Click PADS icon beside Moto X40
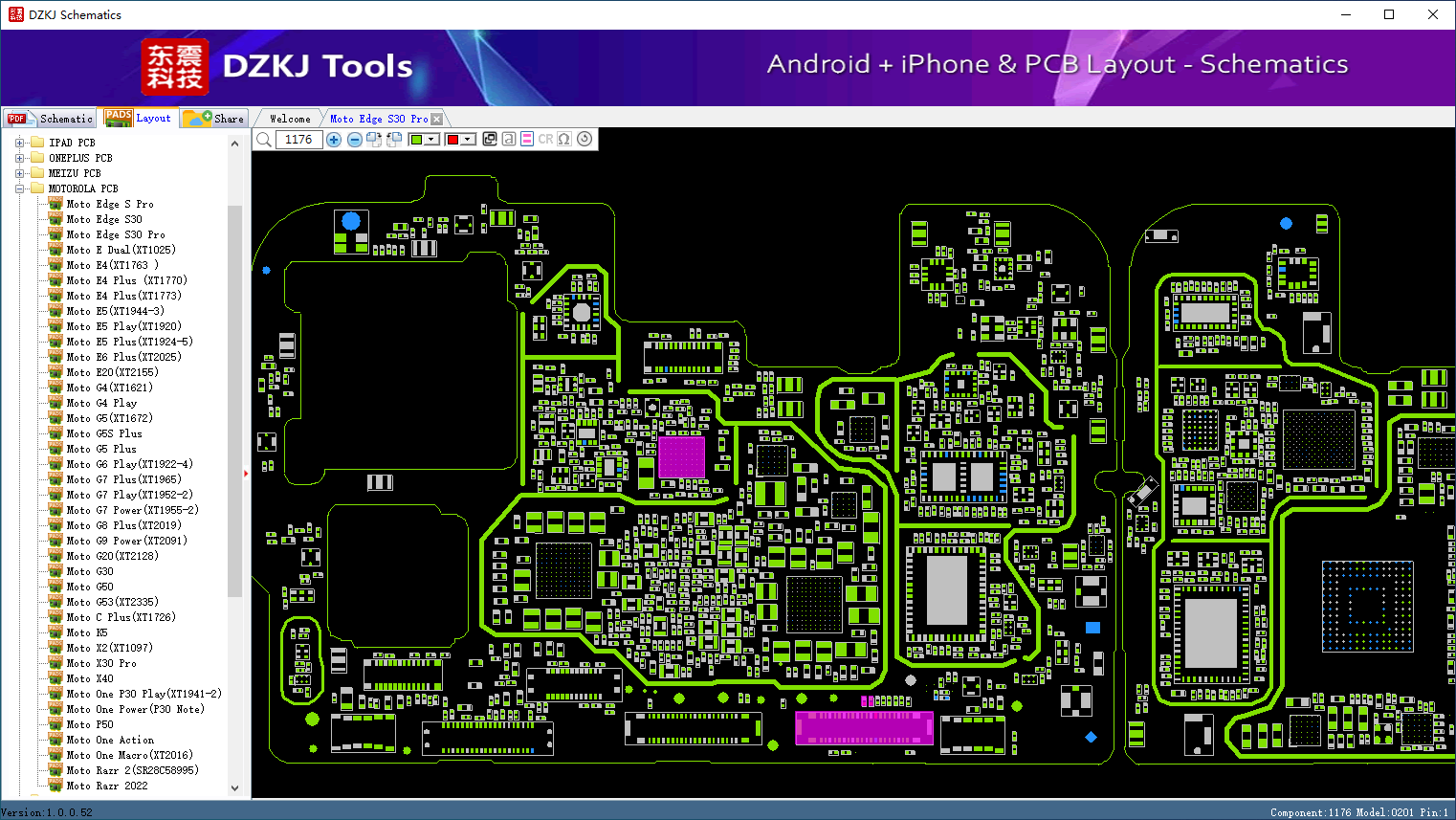 [55, 678]
